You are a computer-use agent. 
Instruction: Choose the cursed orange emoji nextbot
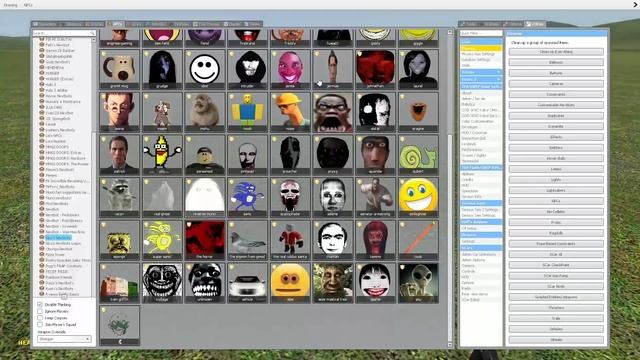(290, 283)
